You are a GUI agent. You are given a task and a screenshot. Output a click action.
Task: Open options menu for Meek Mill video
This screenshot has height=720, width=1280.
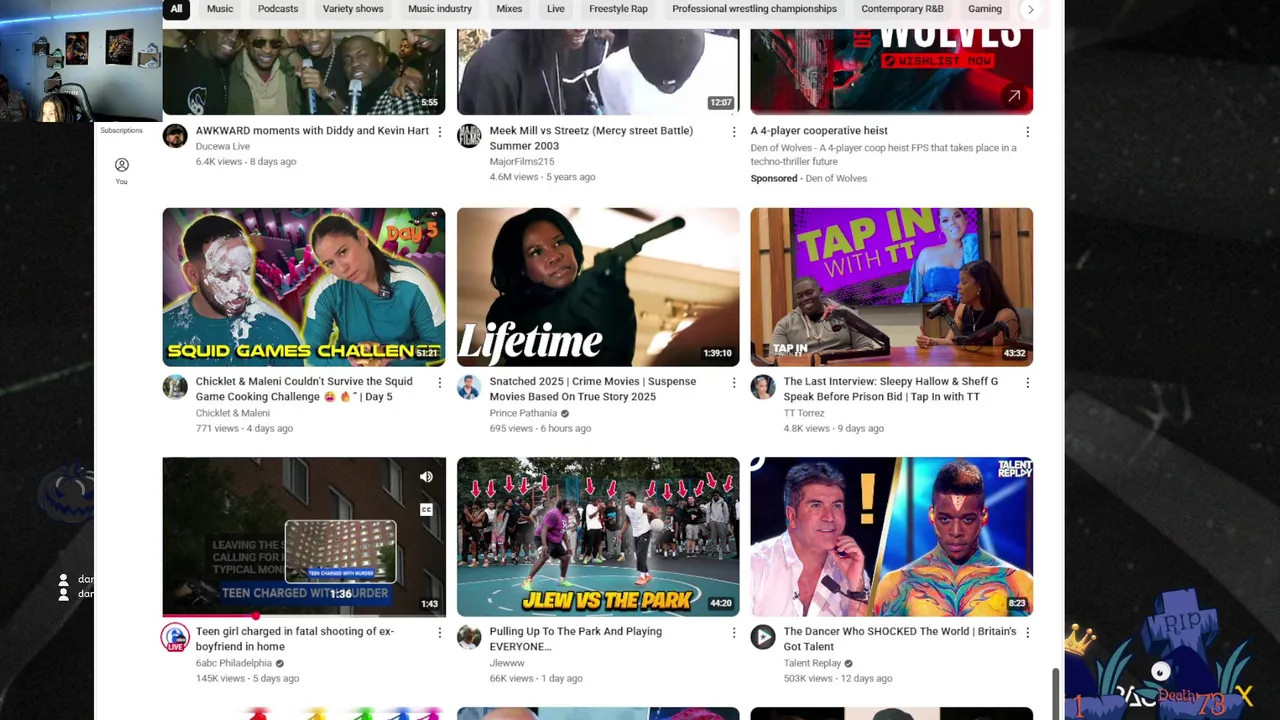point(733,132)
